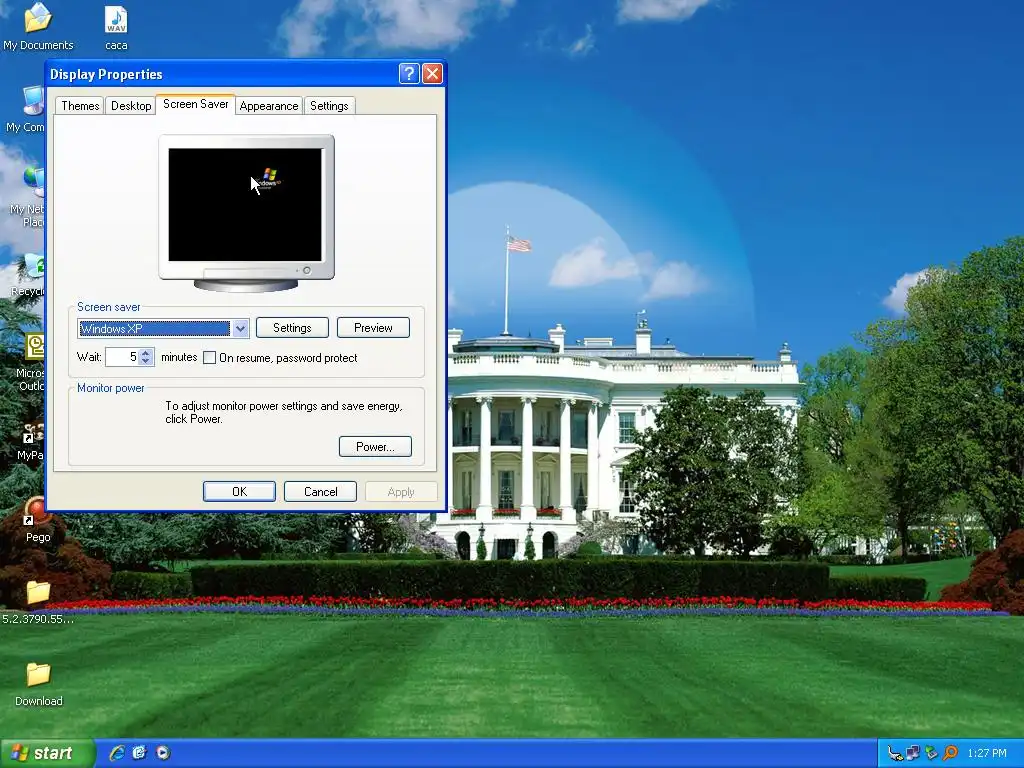
Task: Open the Settings tab
Action: pyautogui.click(x=329, y=106)
